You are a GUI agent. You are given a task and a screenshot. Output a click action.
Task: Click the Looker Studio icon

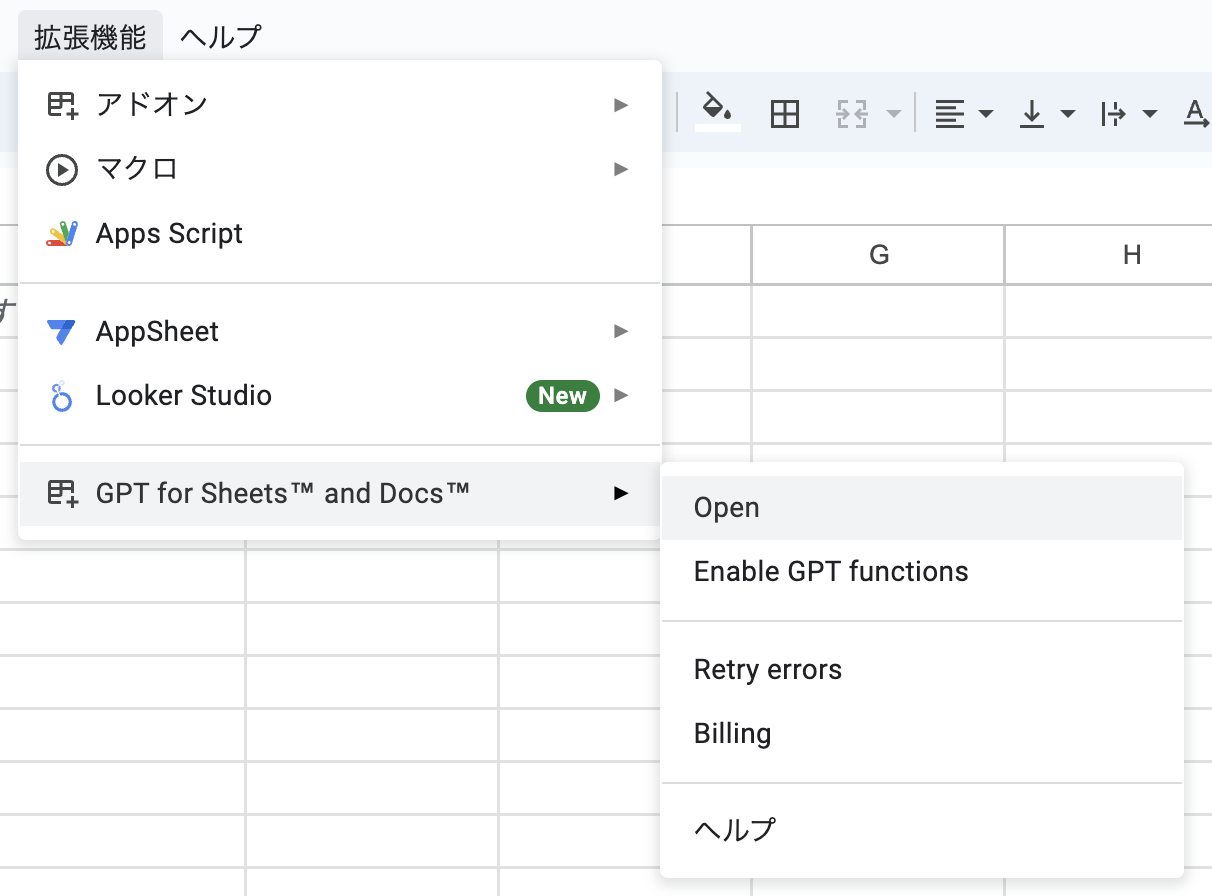click(x=62, y=395)
